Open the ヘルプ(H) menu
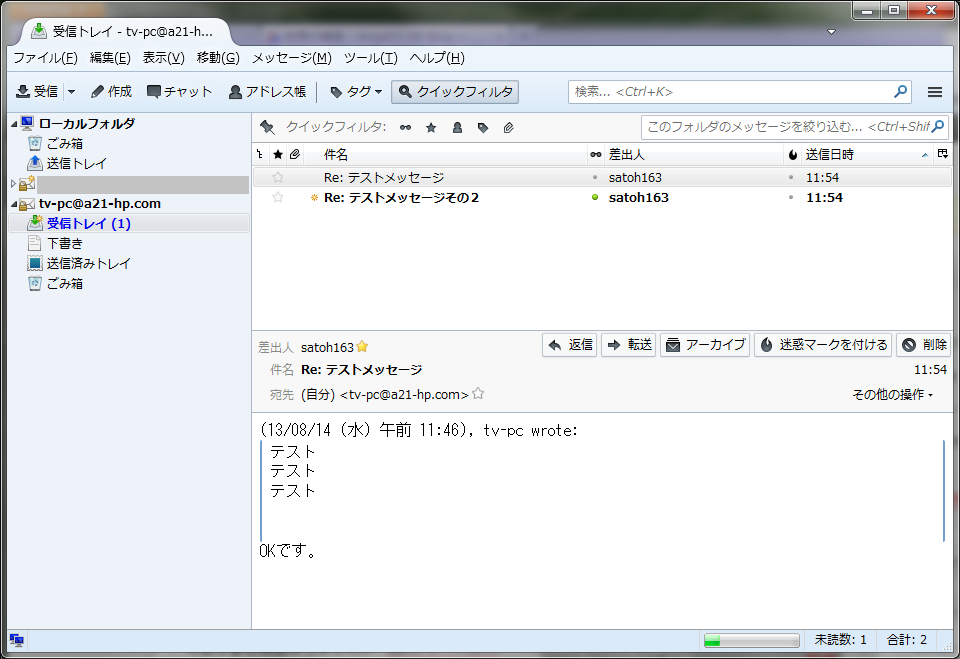Viewport: 960px width, 659px height. pyautogui.click(x=437, y=58)
